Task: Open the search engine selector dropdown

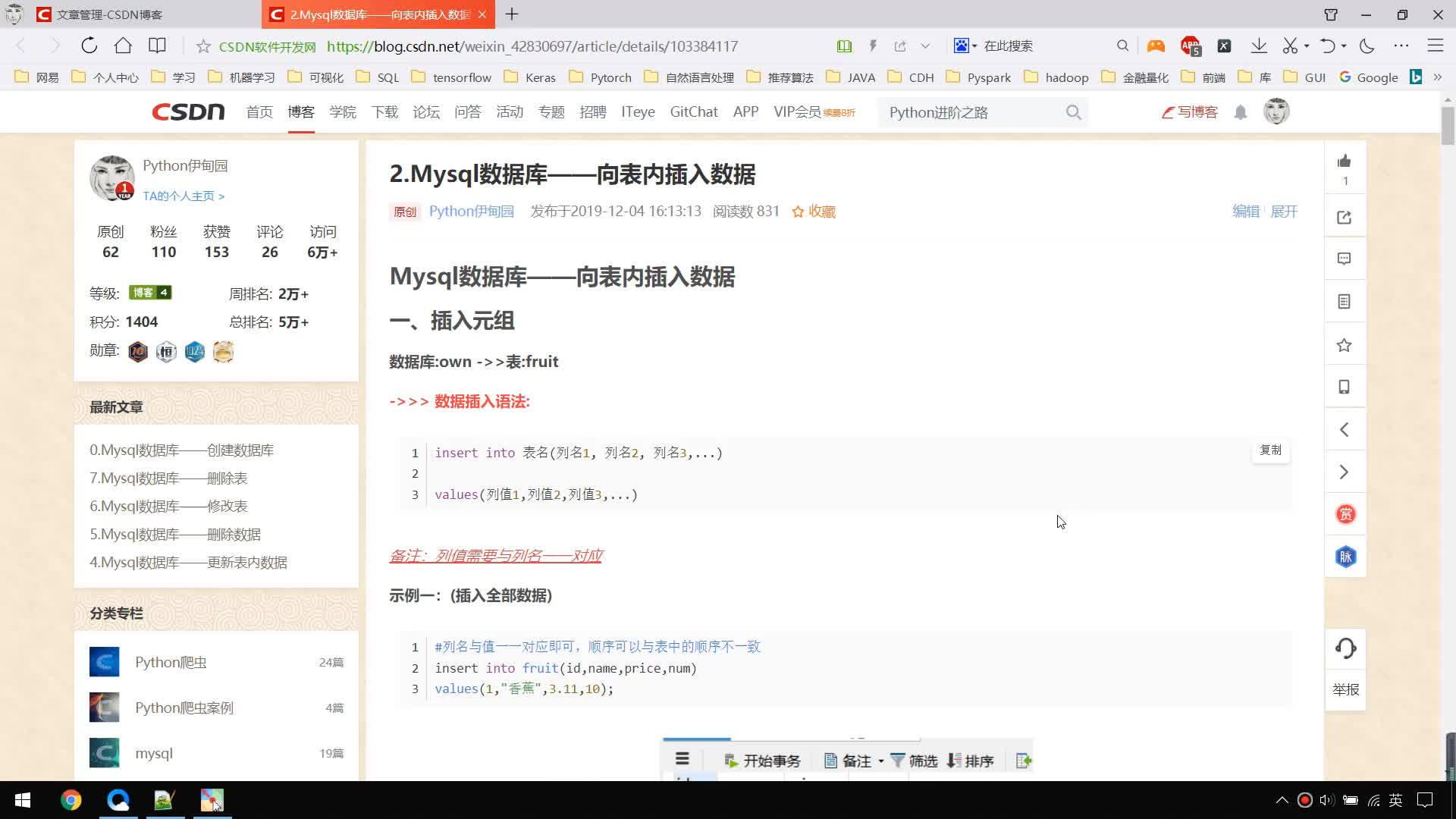Action: coord(965,46)
